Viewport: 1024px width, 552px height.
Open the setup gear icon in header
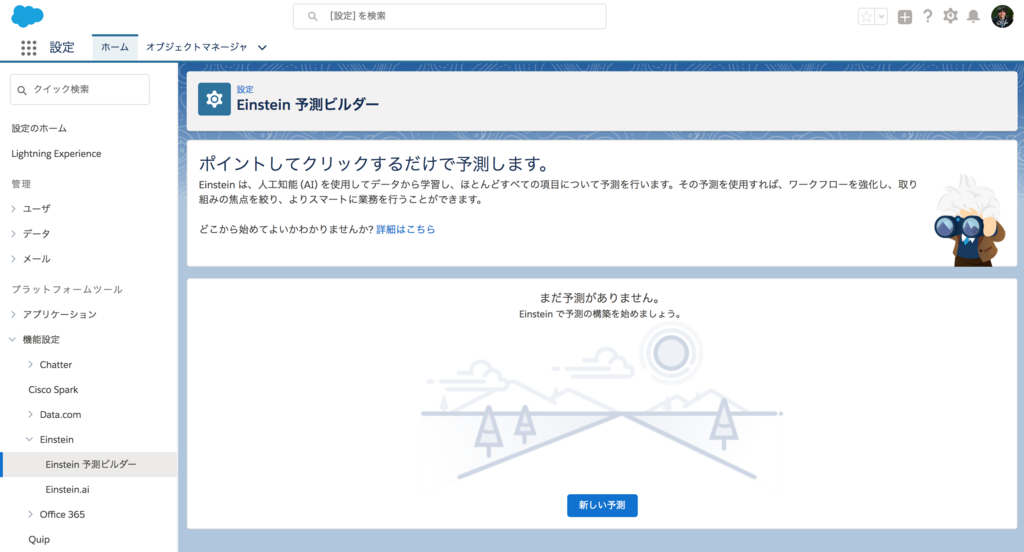[950, 16]
